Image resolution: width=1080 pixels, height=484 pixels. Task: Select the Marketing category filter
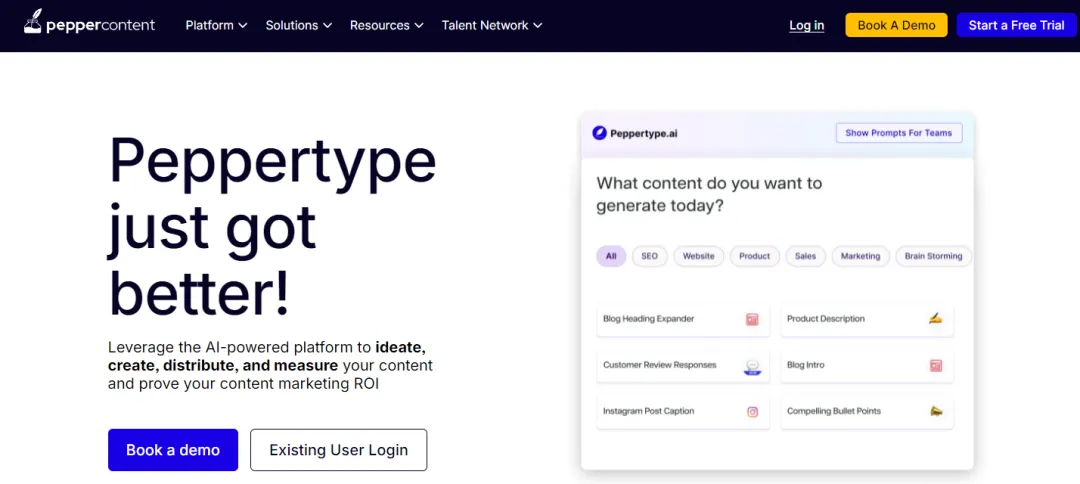pyautogui.click(x=860, y=256)
